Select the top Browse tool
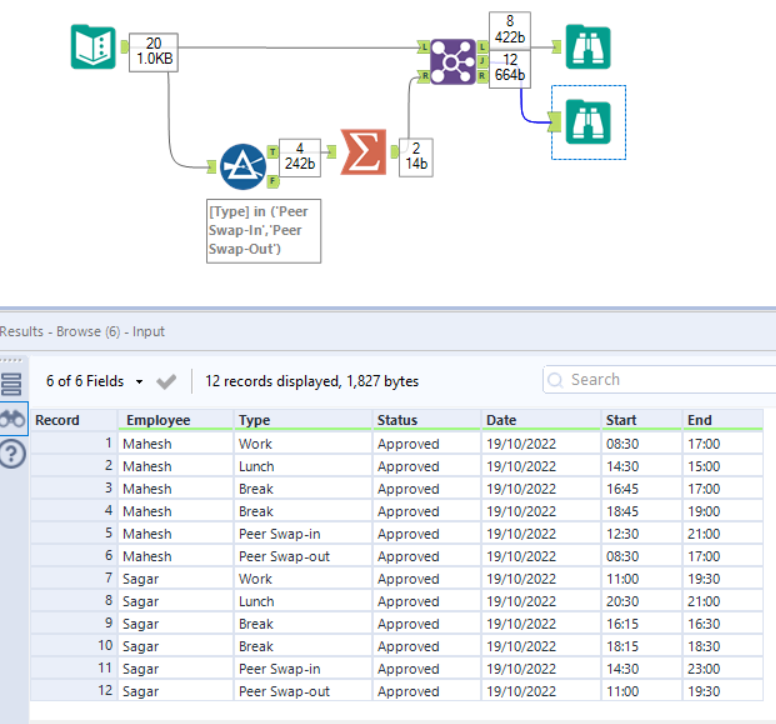 (587, 46)
